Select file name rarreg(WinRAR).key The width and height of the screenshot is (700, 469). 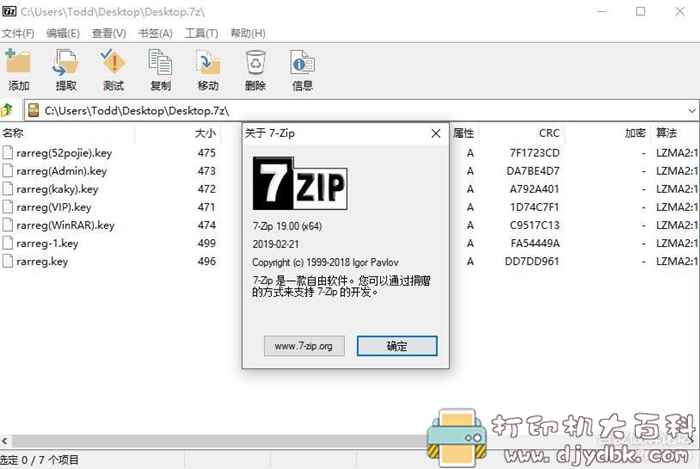pos(65,225)
